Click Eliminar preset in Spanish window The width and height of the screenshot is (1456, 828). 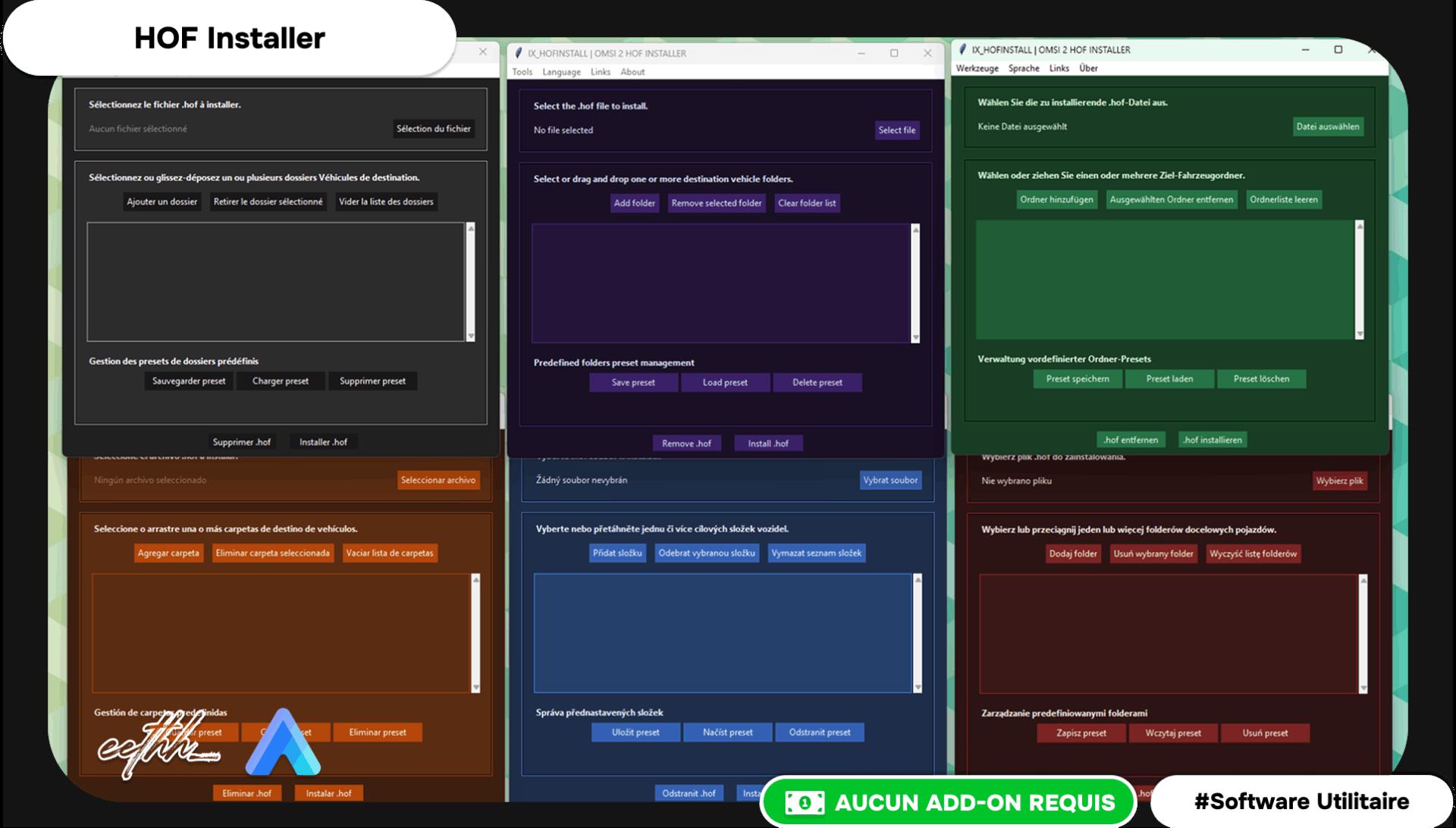pos(378,732)
